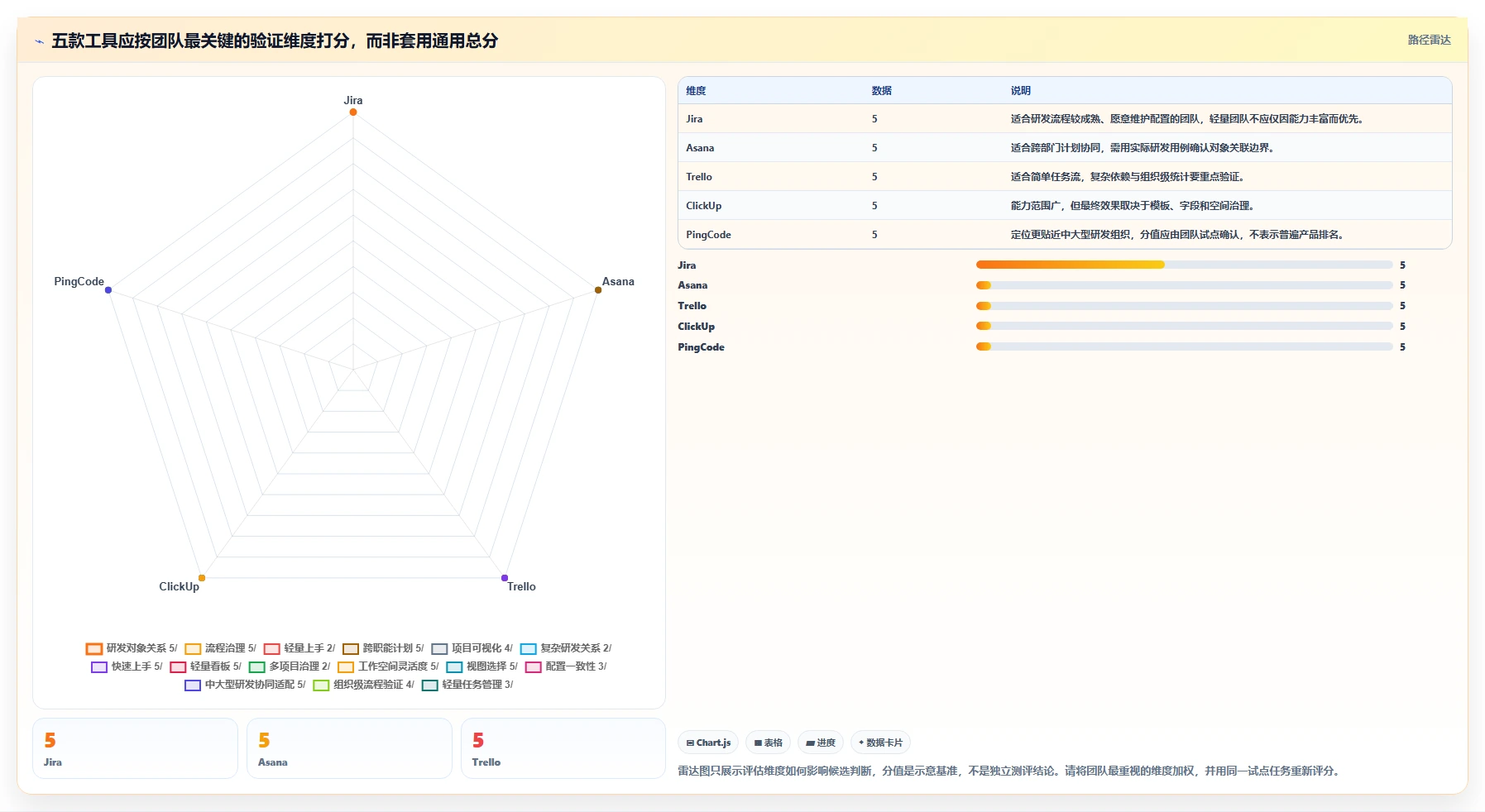Toggle the 项目可视化 legend dataset
This screenshot has height=812, width=1485.
click(x=472, y=648)
